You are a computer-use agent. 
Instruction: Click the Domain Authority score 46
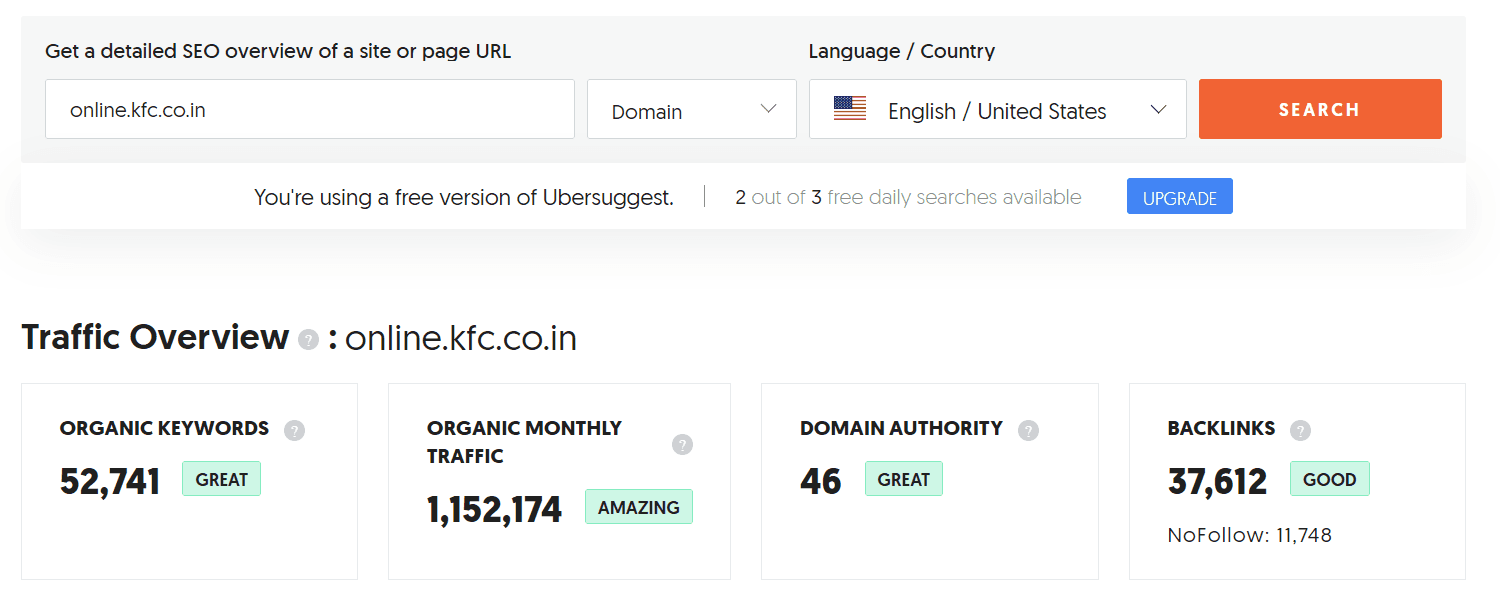[x=821, y=482]
